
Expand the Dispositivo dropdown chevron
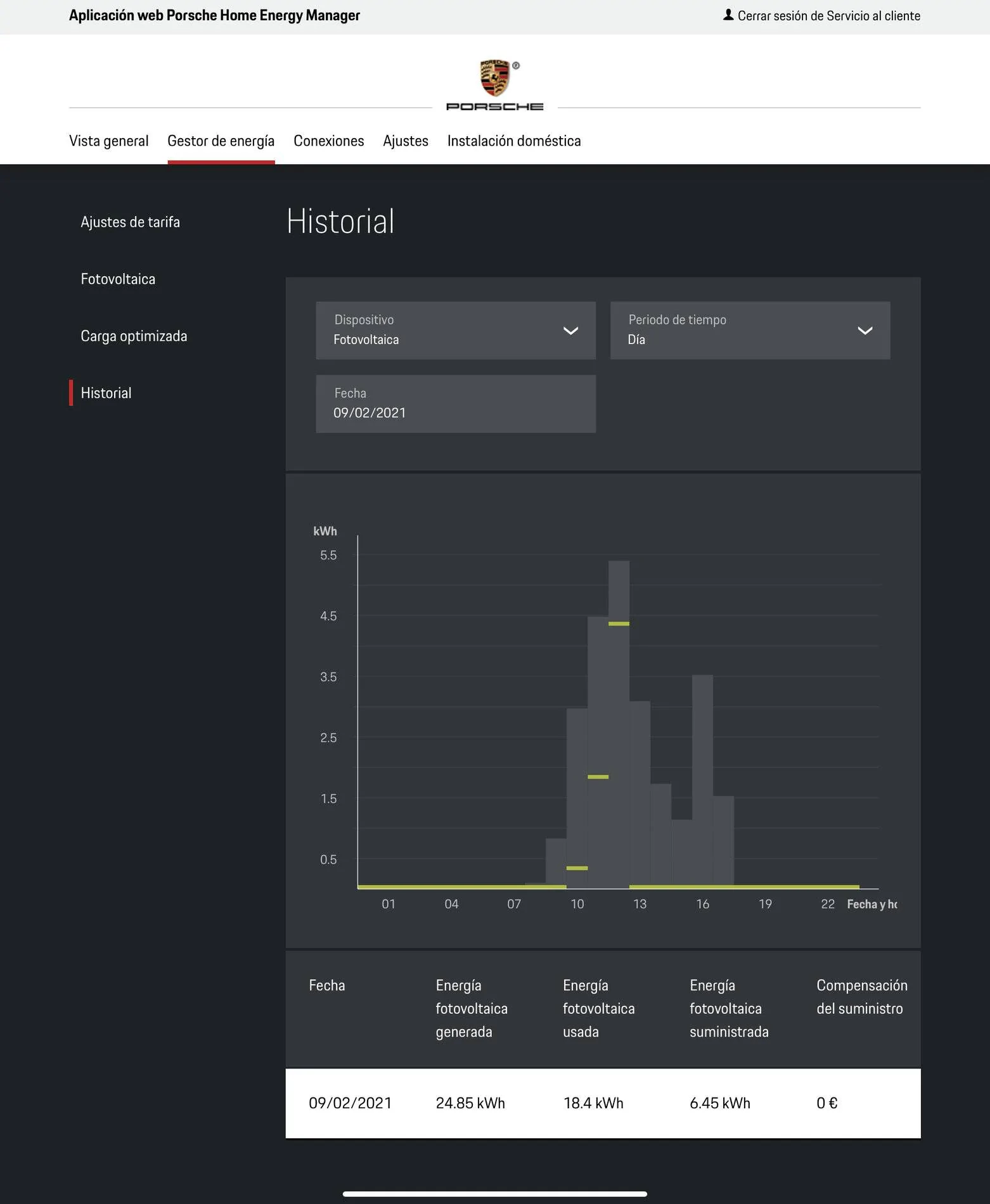coord(570,331)
